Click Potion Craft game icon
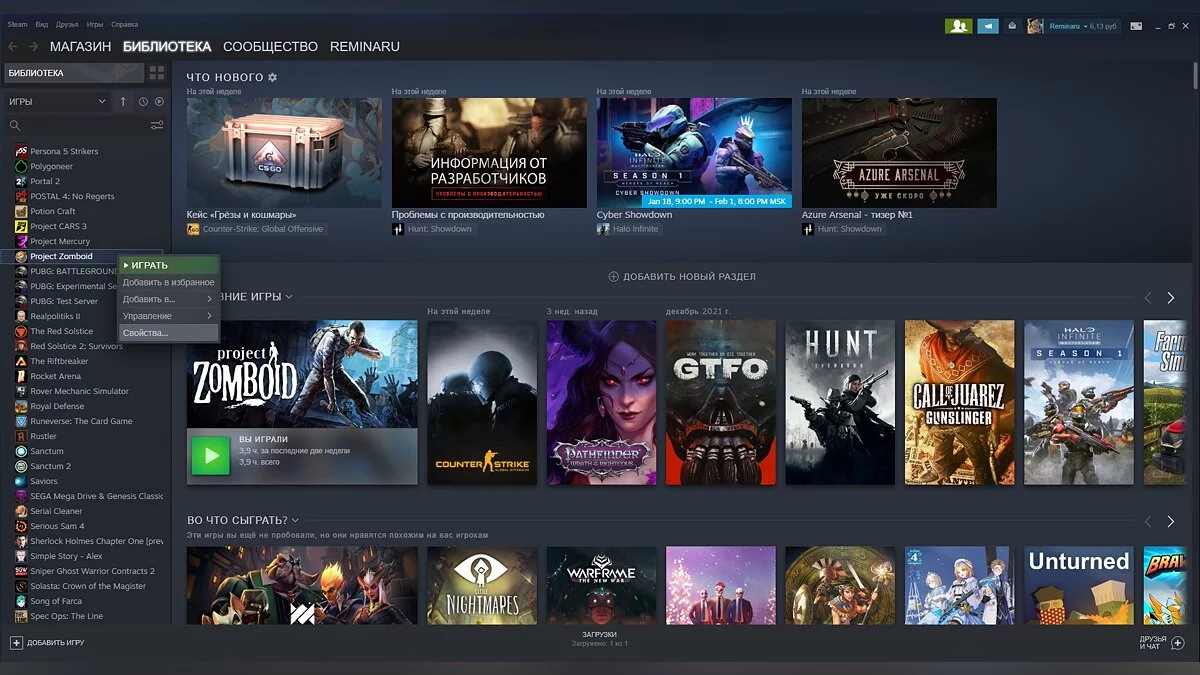The image size is (1200, 675). 21,211
